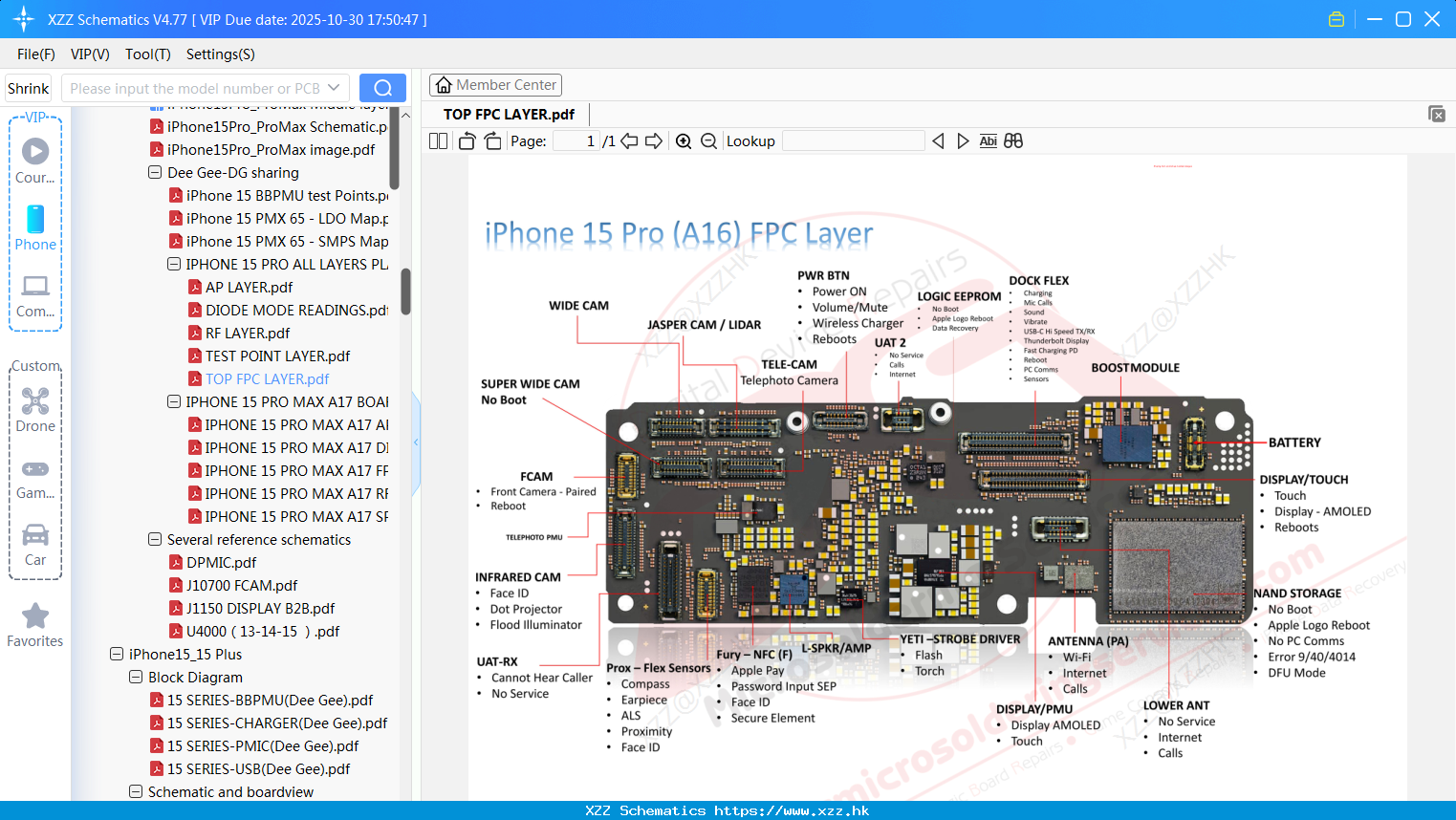Open the Settings(S) menu

pyautogui.click(x=221, y=54)
